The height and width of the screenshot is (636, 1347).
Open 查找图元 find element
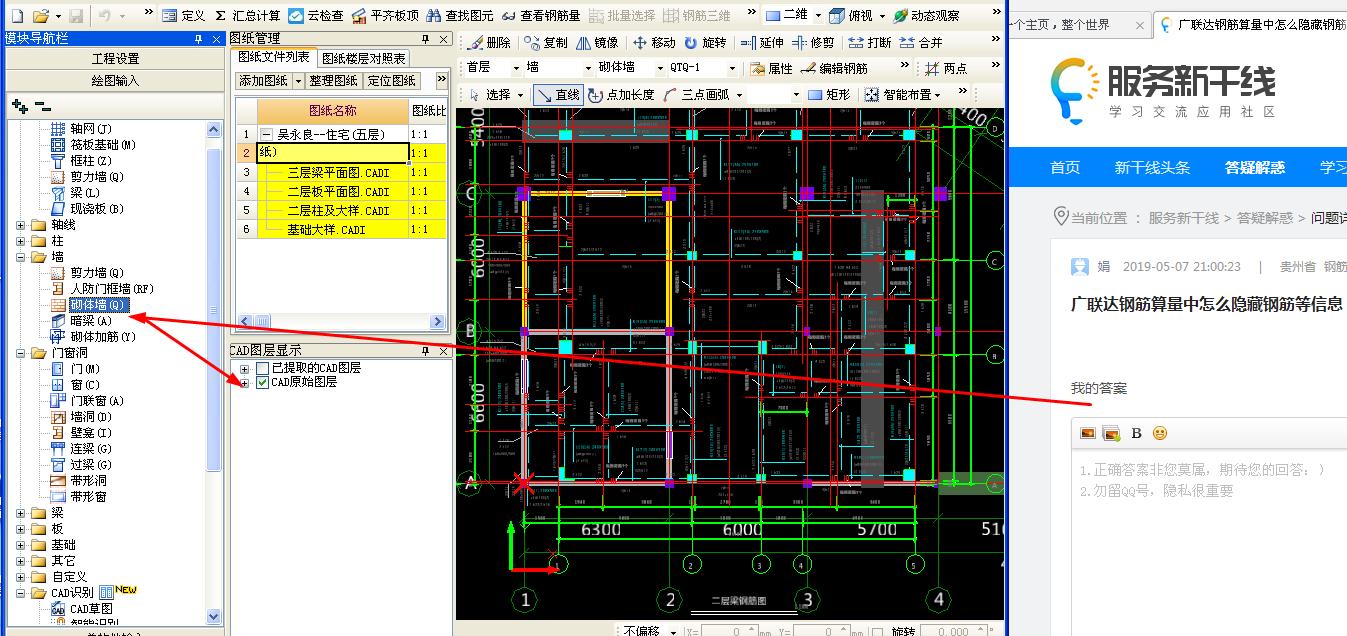[x=459, y=16]
